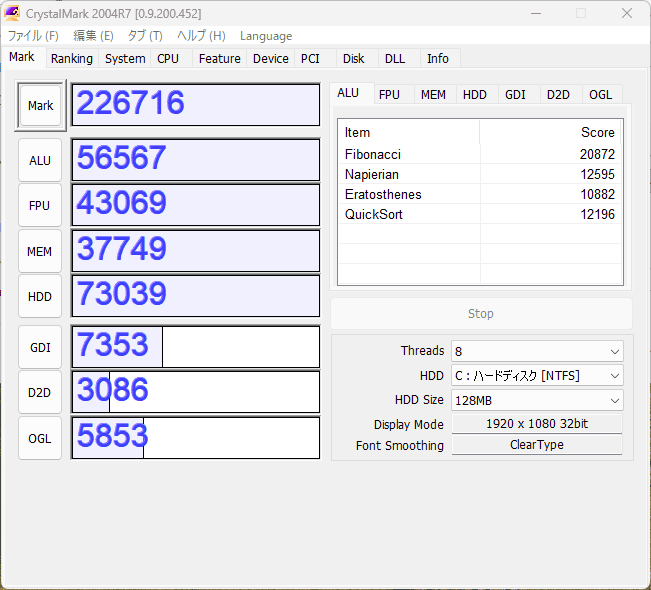Select the OGL results tab
This screenshot has height=590, width=651.
600,95
